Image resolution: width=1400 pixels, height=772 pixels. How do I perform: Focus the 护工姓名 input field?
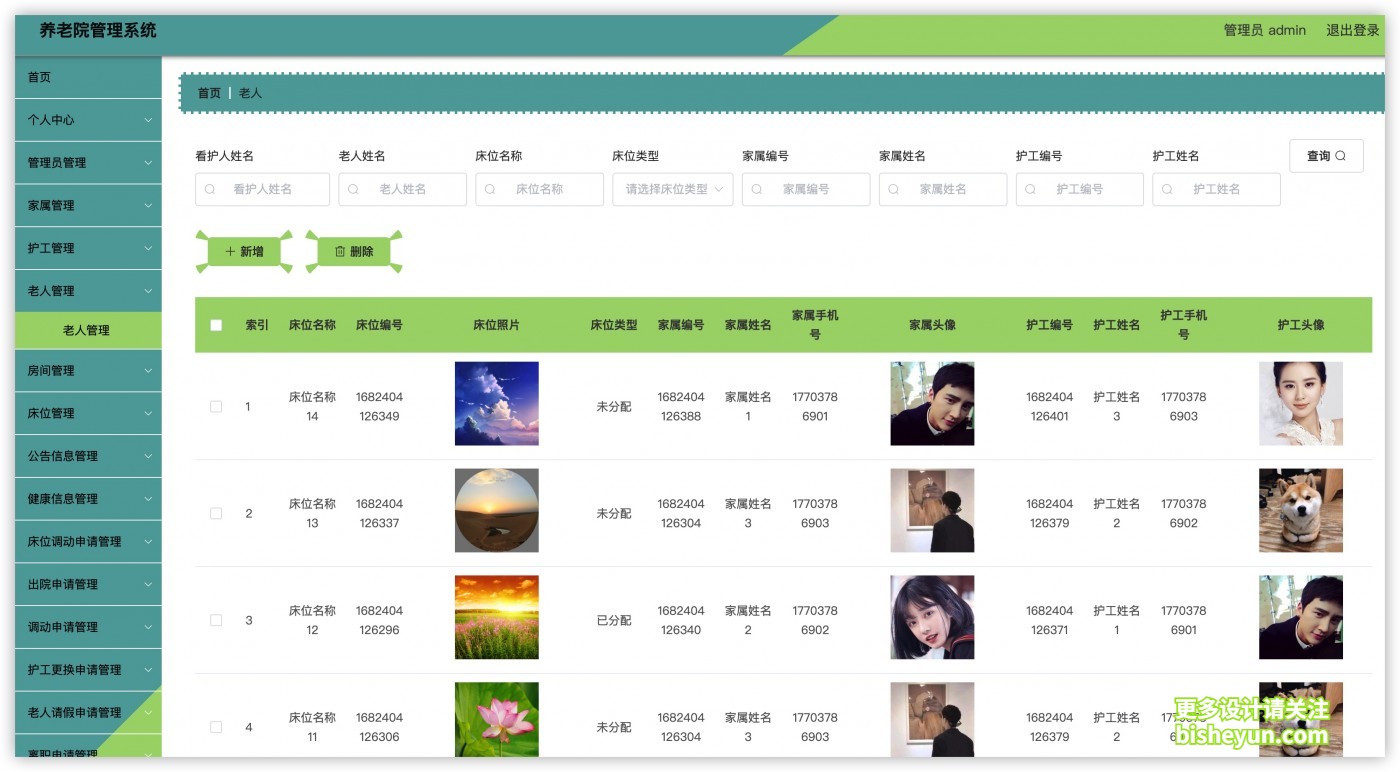point(1216,189)
